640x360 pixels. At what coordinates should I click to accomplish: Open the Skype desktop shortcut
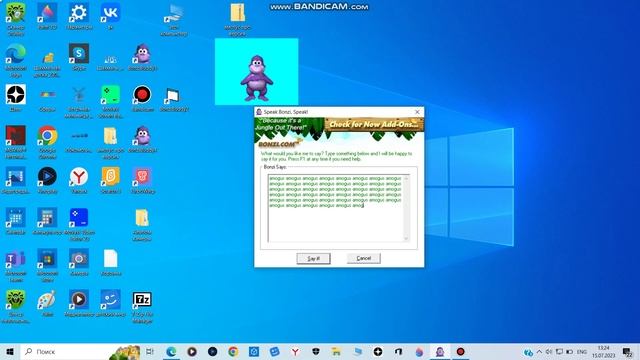coord(79,57)
